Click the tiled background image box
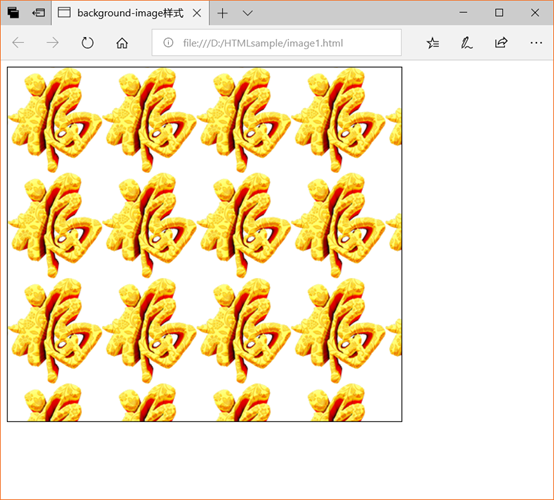This screenshot has height=500, width=554. pyautogui.click(x=205, y=244)
